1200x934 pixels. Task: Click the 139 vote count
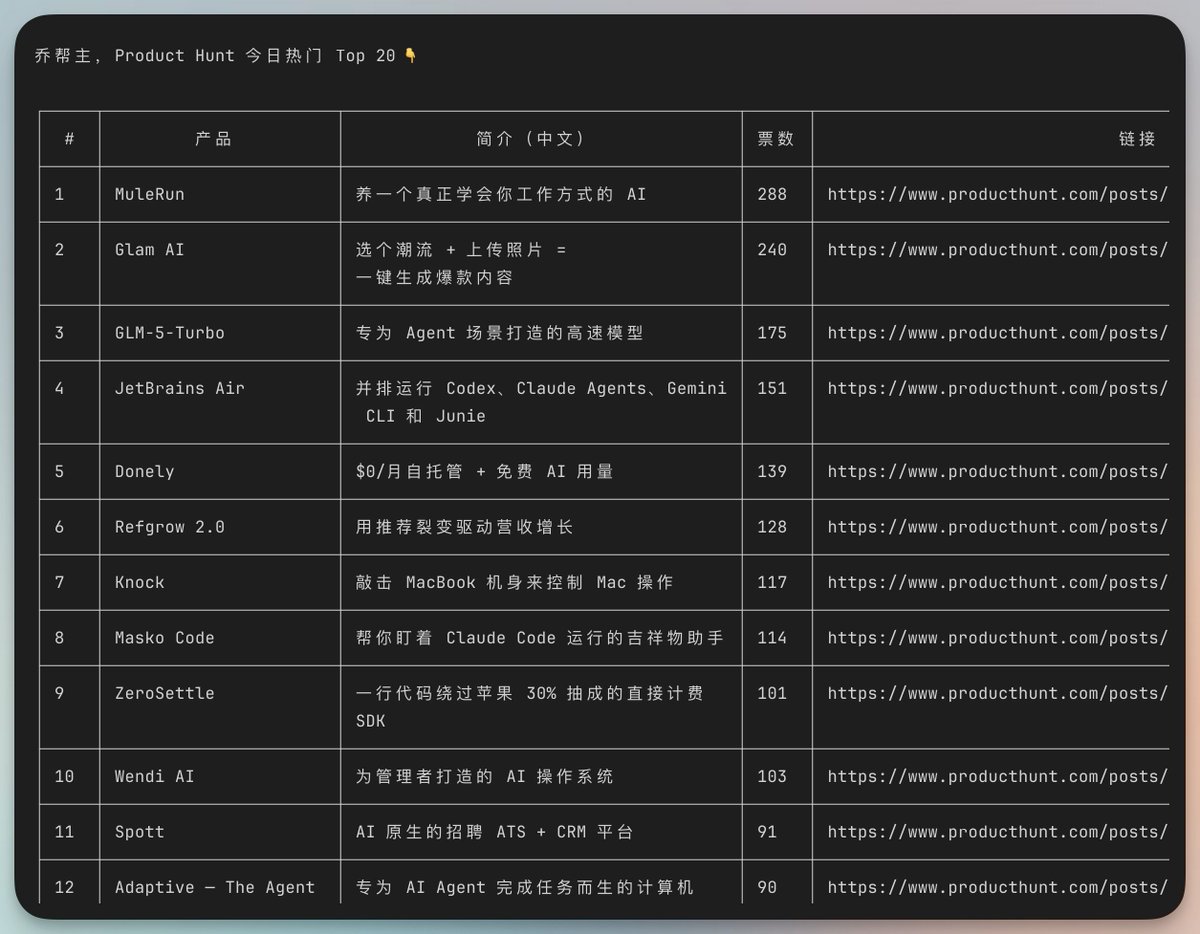(x=772, y=471)
